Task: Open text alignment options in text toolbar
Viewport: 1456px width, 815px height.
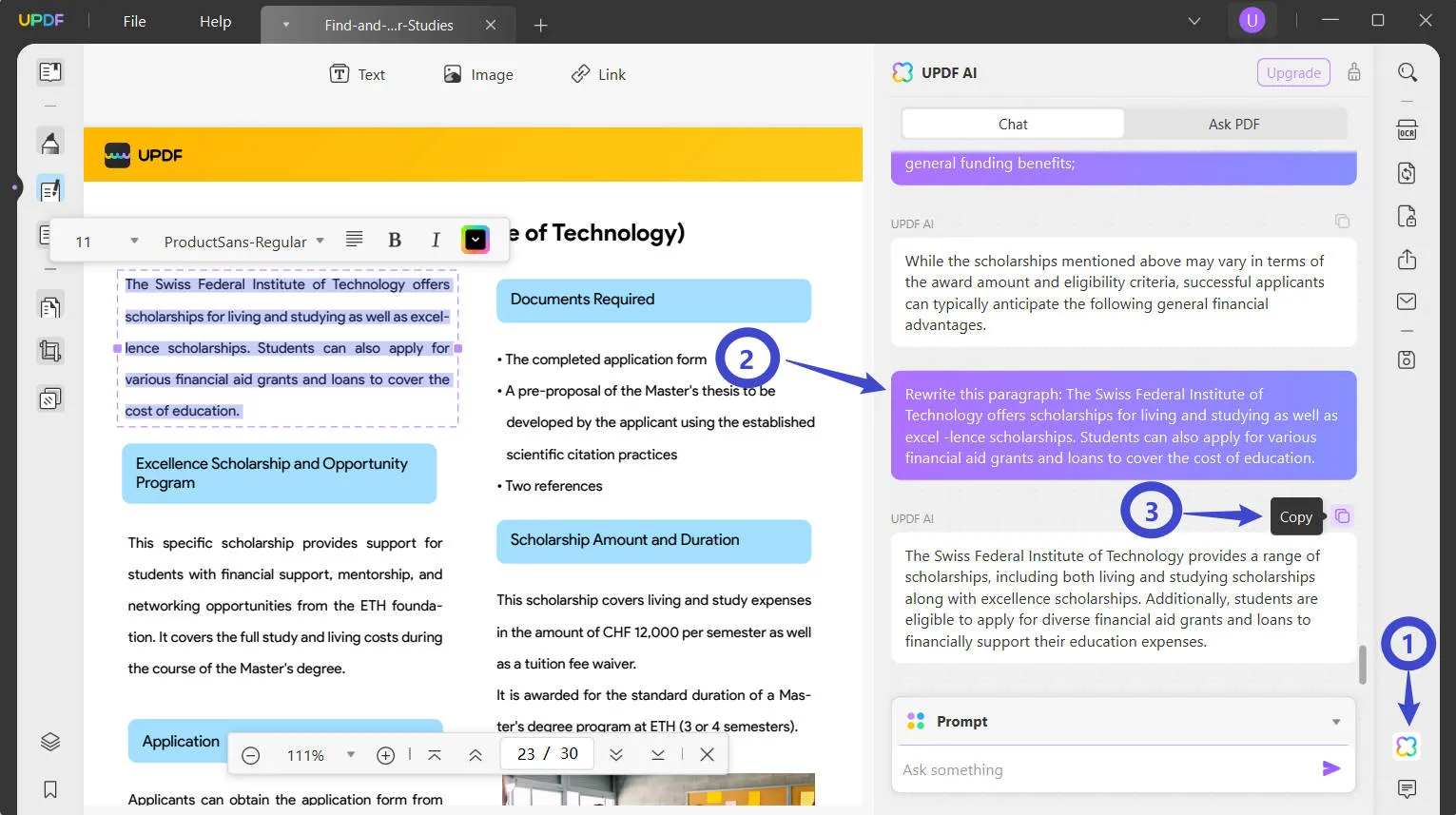Action: coord(354,240)
